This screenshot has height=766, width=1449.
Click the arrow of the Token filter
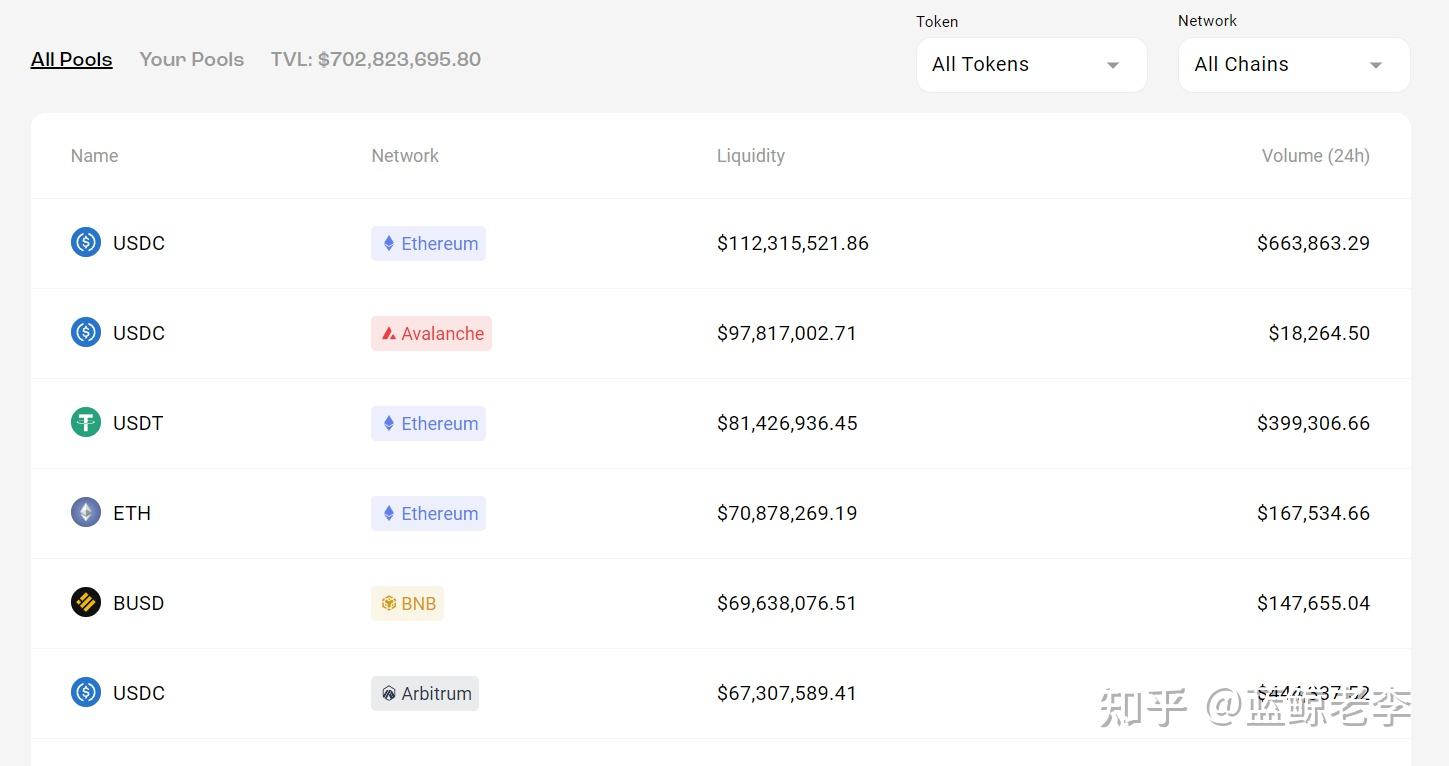click(x=1112, y=65)
